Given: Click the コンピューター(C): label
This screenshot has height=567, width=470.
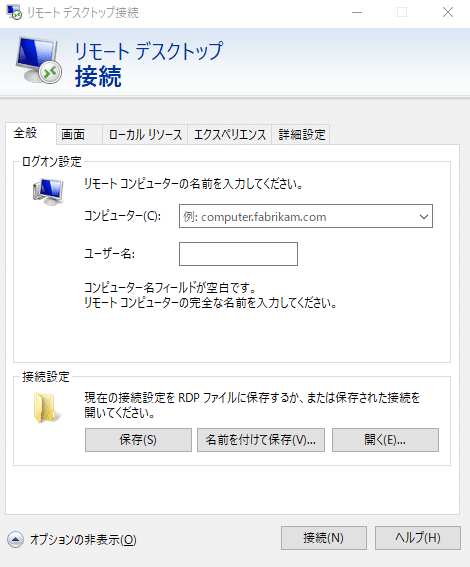Looking at the screenshot, I should point(123,216).
